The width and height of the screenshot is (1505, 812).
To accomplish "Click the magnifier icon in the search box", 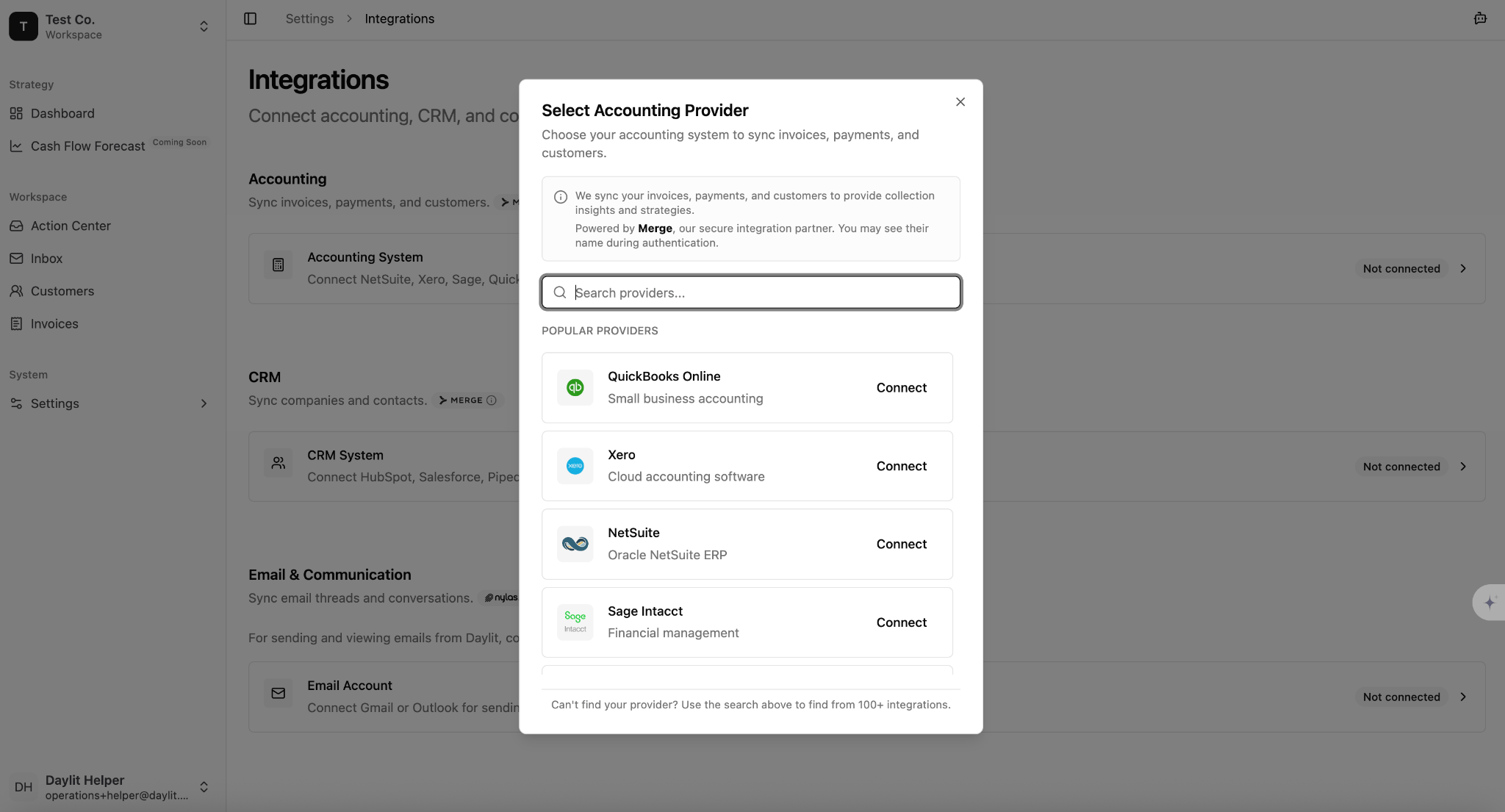I will (x=559, y=292).
